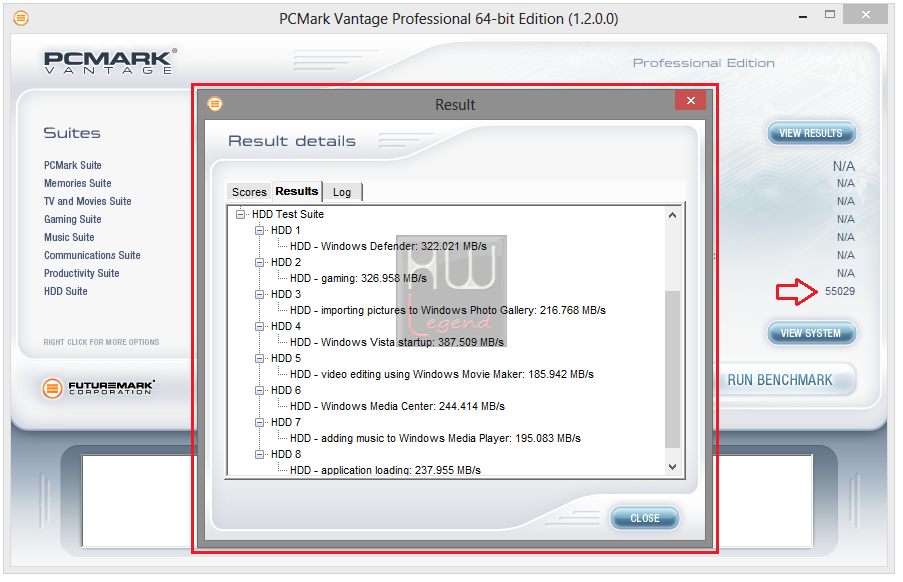Collapse the HDD 8 tree node
The image size is (903, 582).
260,454
